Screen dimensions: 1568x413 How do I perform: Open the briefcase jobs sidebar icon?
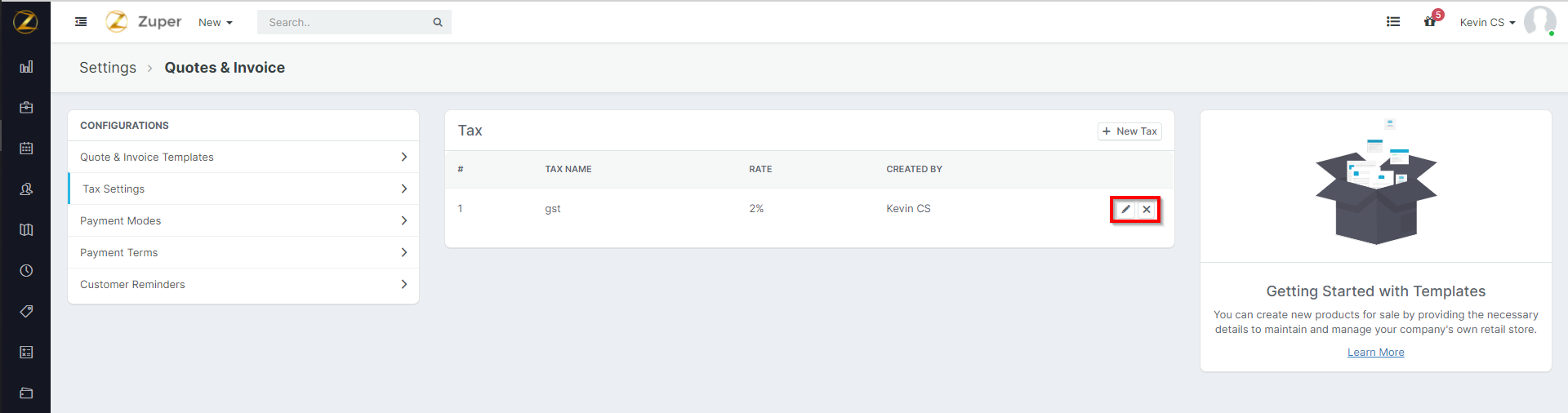[26, 108]
